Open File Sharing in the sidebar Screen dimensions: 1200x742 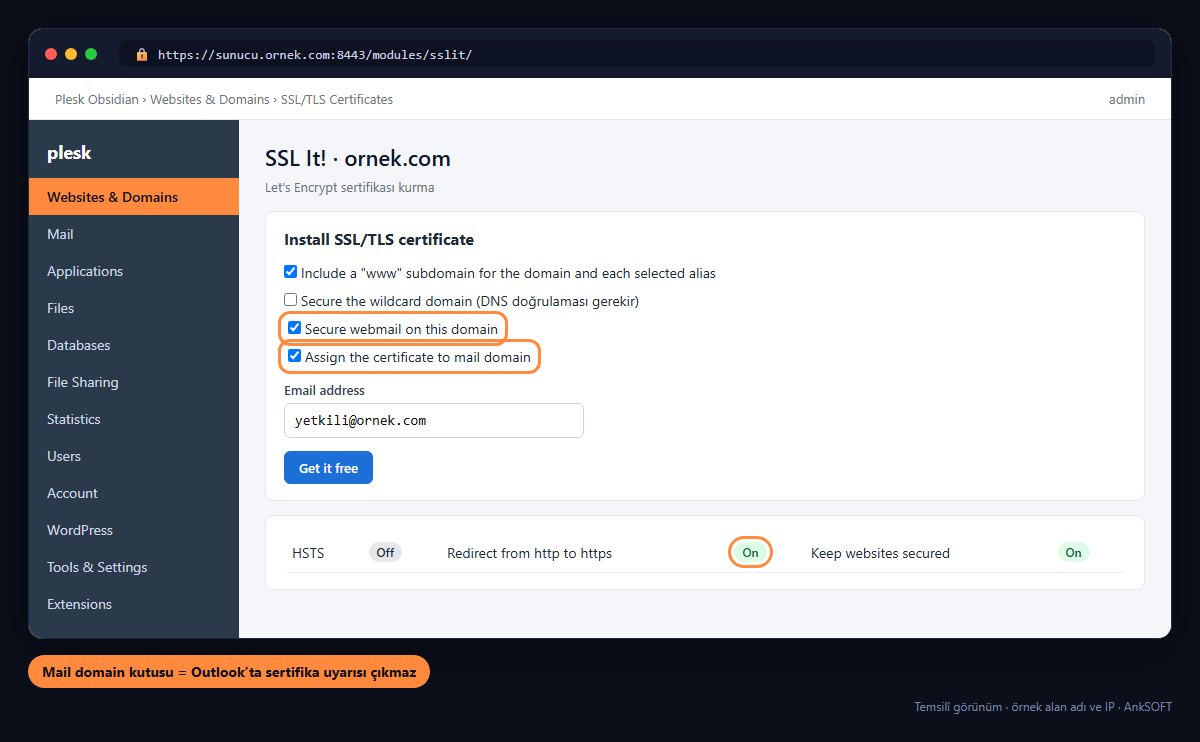click(x=134, y=382)
